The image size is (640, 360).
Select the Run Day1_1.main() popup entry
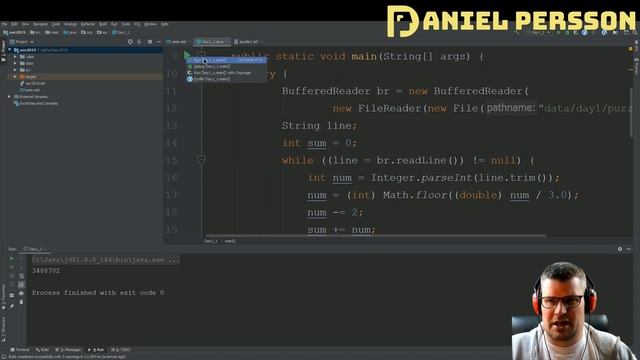pyautogui.click(x=227, y=60)
